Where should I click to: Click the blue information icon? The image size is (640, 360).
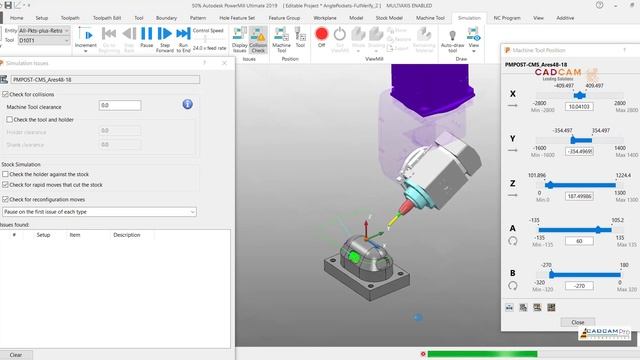[187, 104]
